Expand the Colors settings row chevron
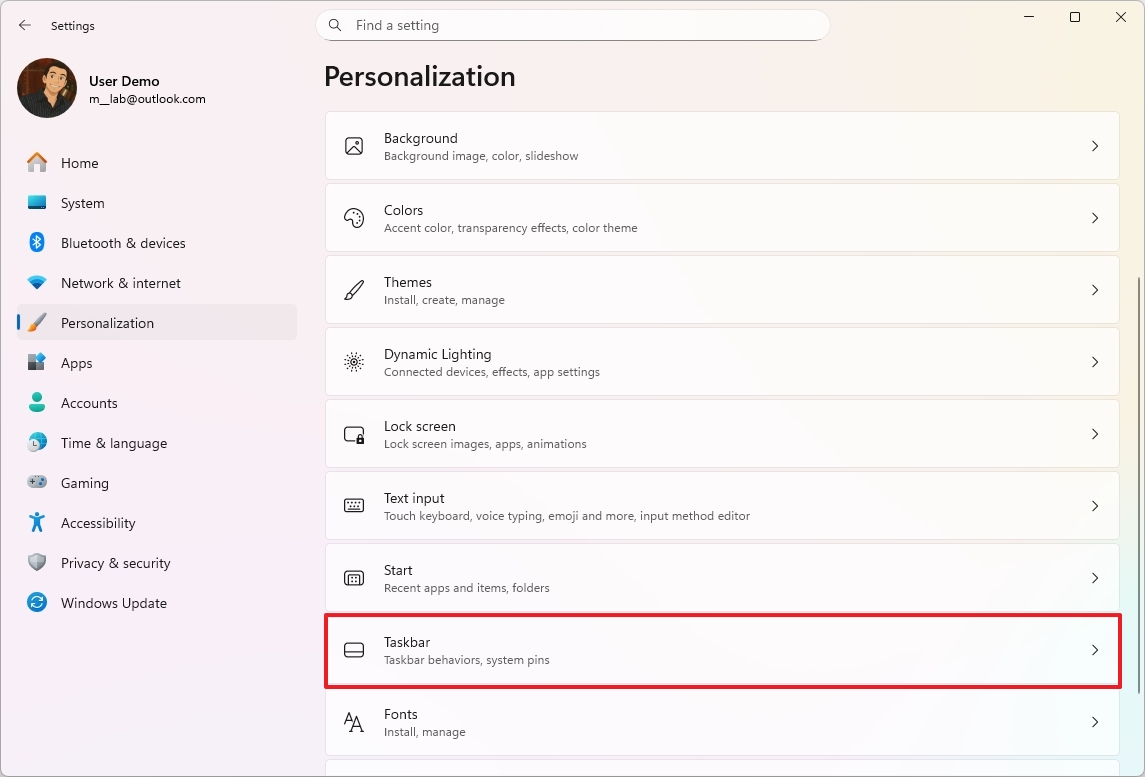The height and width of the screenshot is (777, 1145). (x=1095, y=217)
